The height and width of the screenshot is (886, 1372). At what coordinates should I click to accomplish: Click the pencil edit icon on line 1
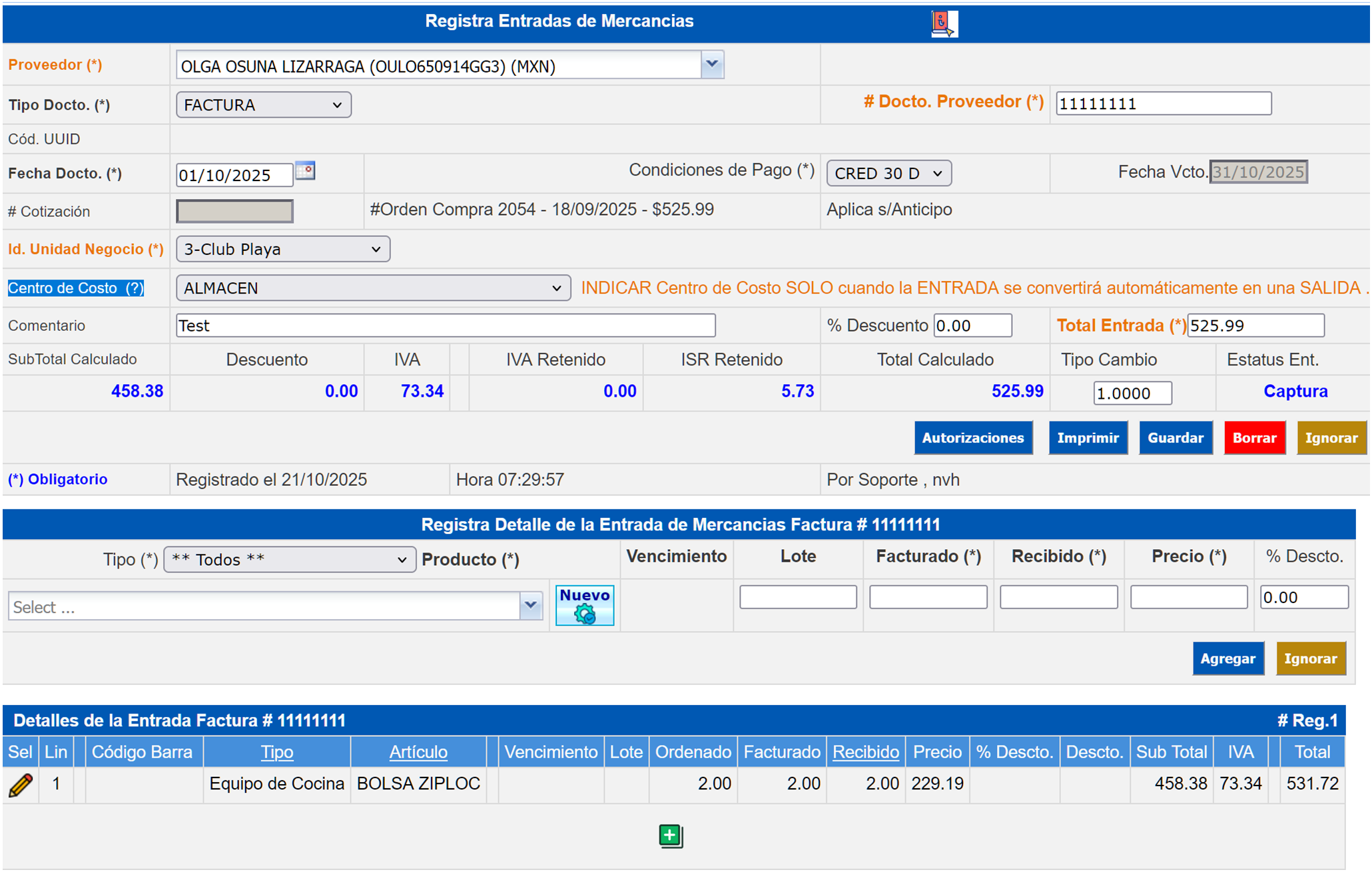tap(21, 785)
